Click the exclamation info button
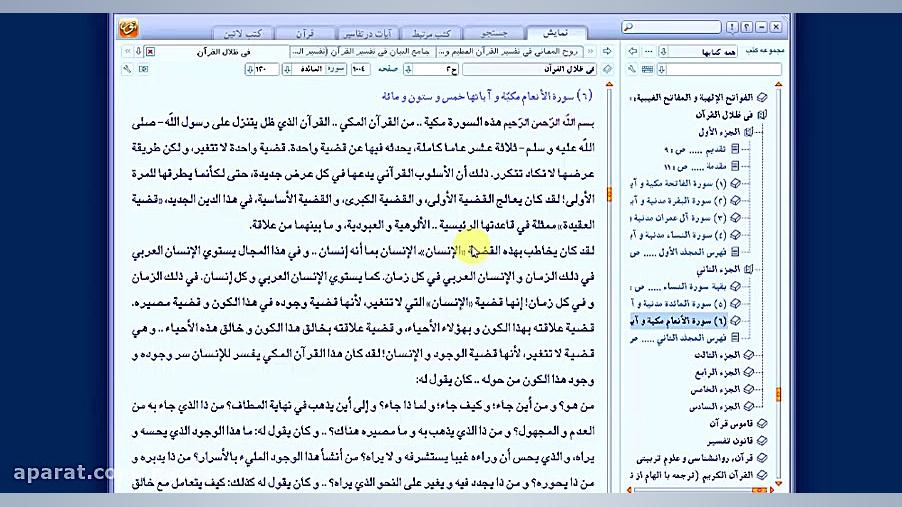This screenshot has width=902, height=507. click(732, 27)
